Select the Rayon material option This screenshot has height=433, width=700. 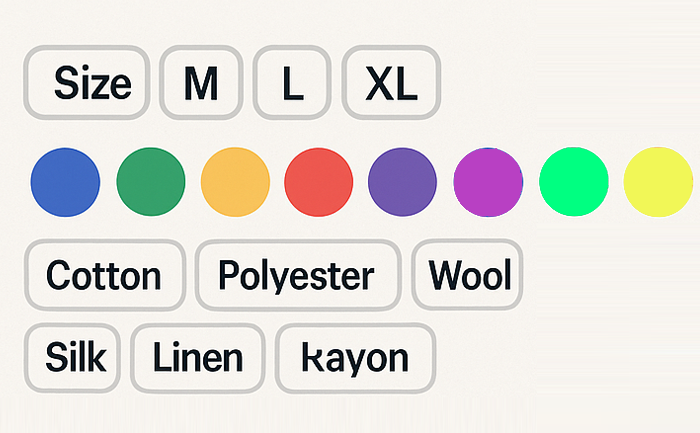tap(356, 357)
